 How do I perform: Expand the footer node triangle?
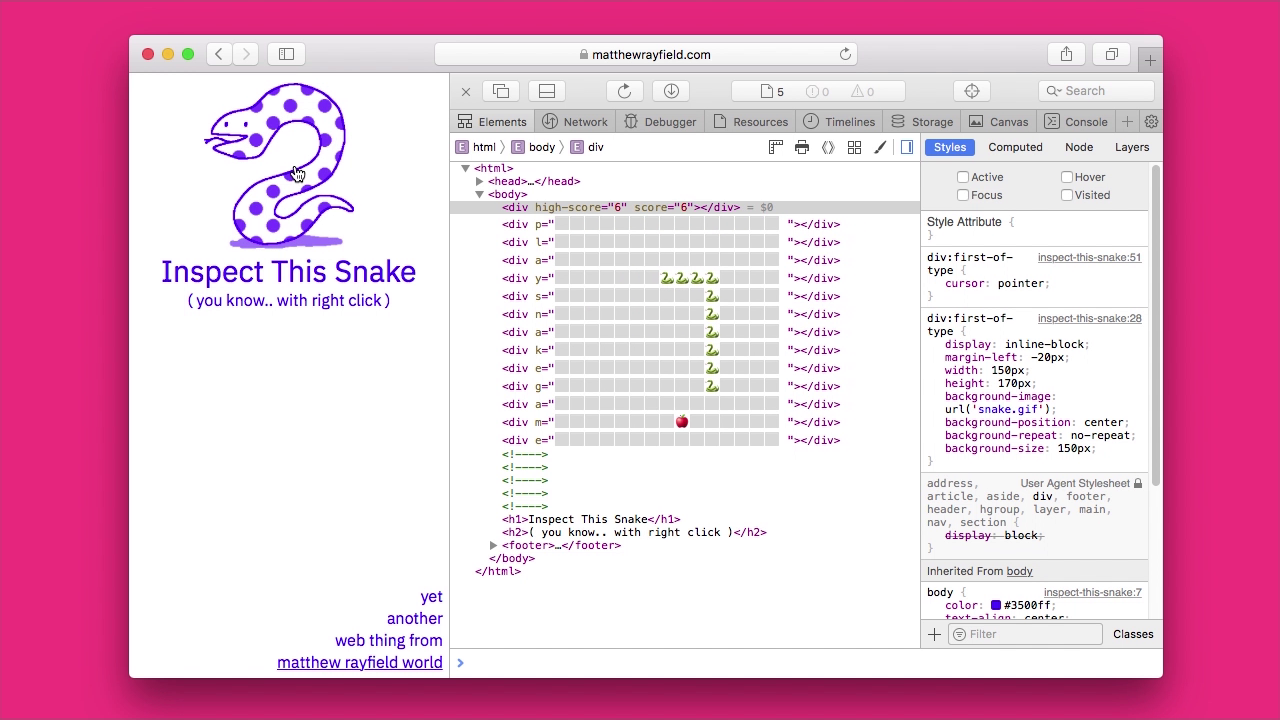494,545
